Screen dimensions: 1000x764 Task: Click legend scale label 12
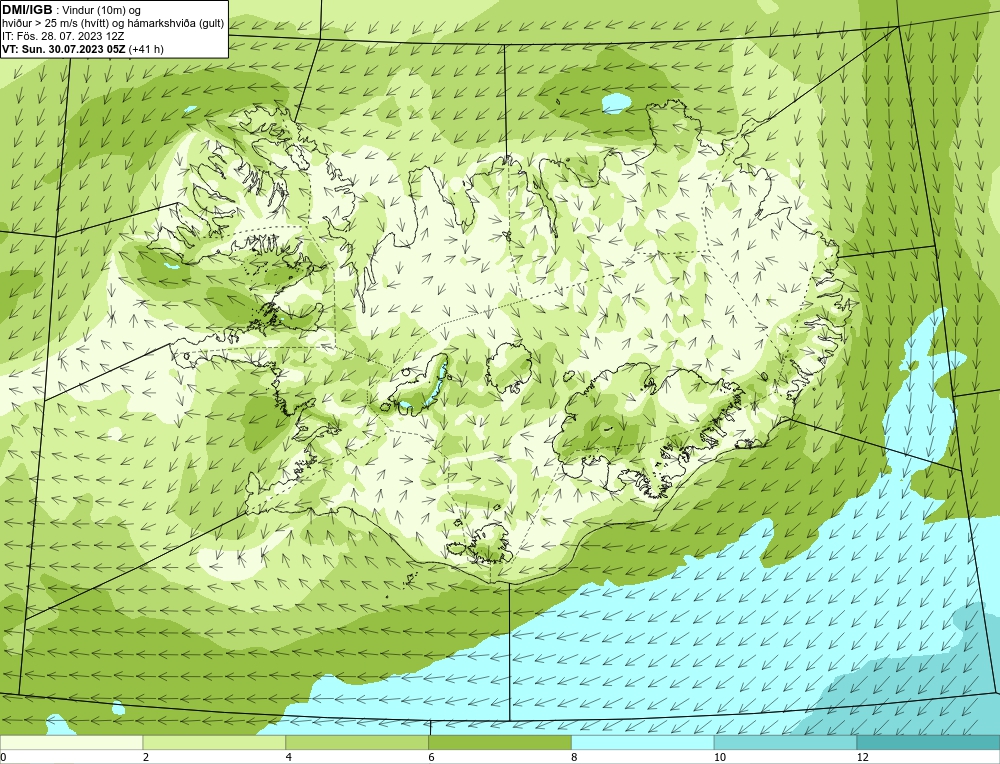pos(862,757)
